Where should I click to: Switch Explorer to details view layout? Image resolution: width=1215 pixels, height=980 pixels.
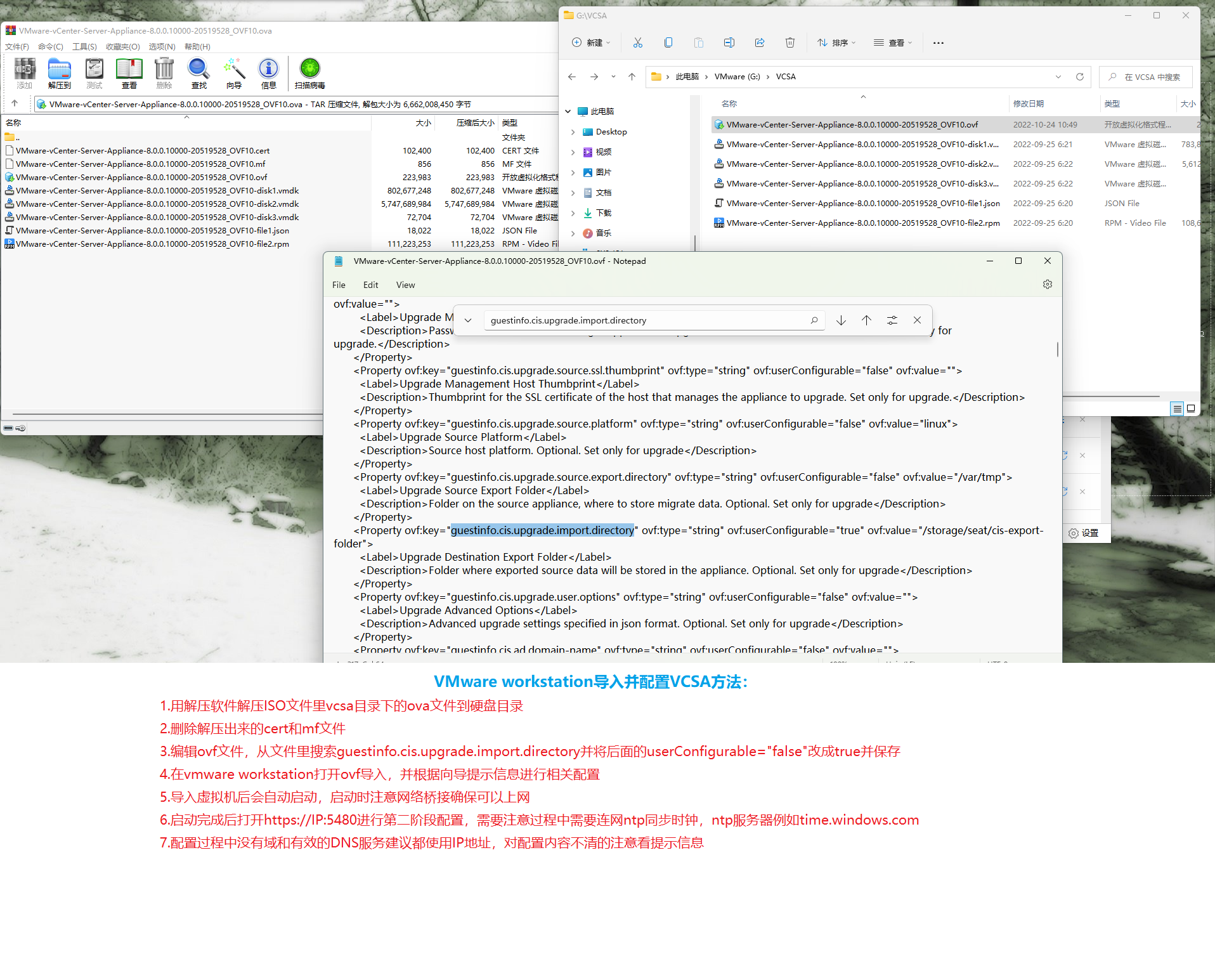(1177, 408)
